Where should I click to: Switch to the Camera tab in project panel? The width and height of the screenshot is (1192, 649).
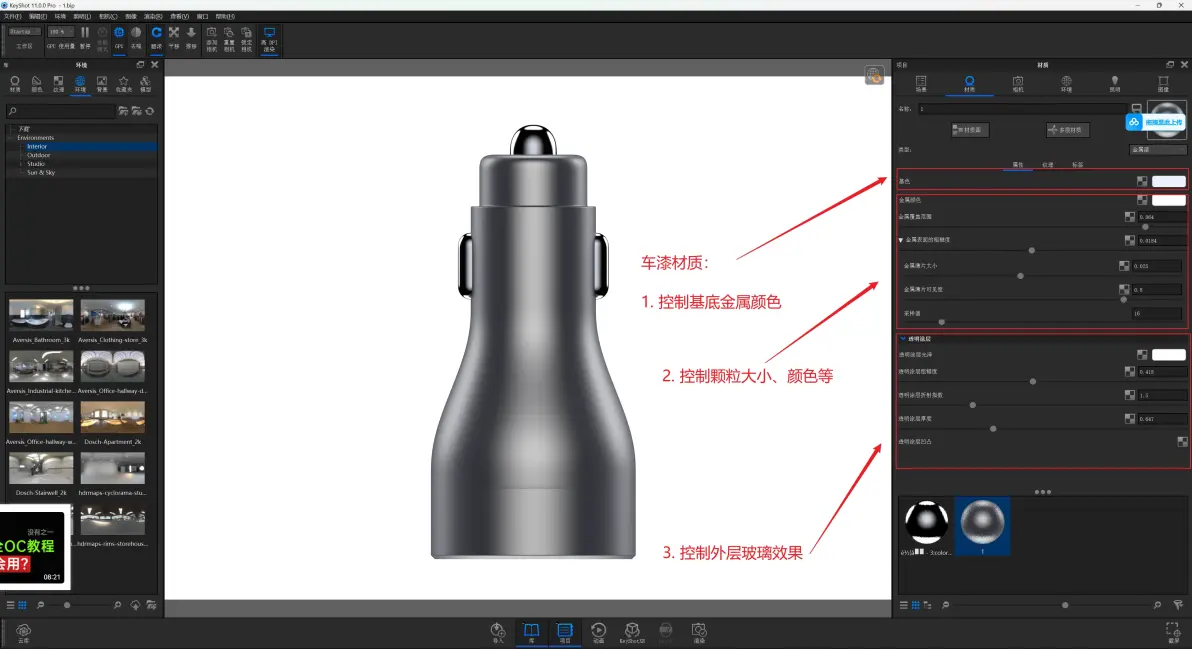click(1018, 84)
